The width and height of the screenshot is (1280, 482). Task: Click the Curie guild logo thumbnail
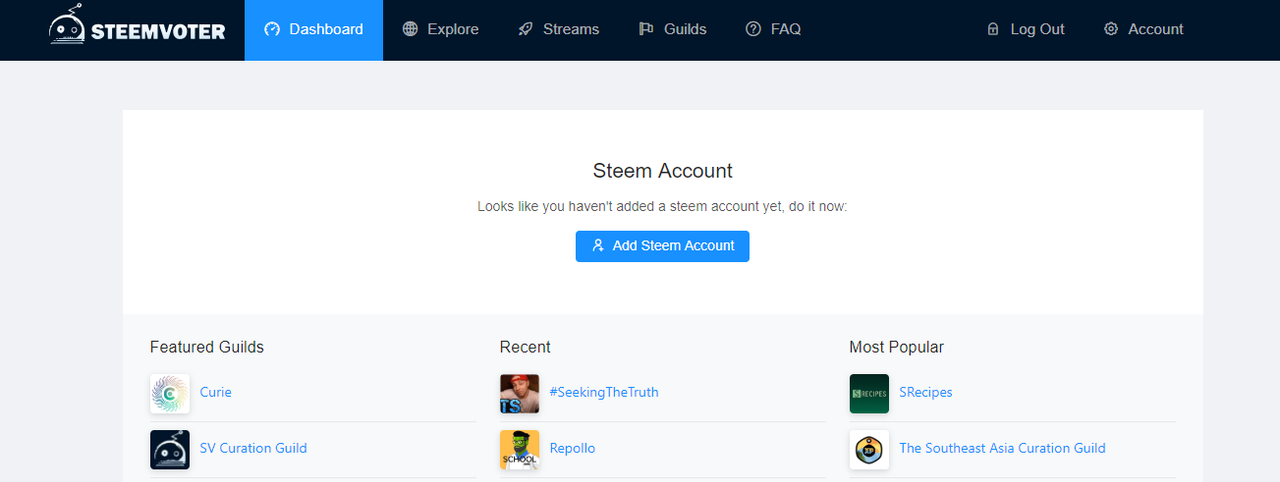170,394
